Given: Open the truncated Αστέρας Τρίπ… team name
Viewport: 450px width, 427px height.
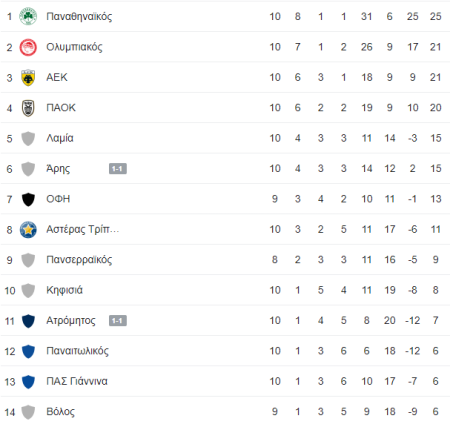Looking at the screenshot, I should [82, 229].
